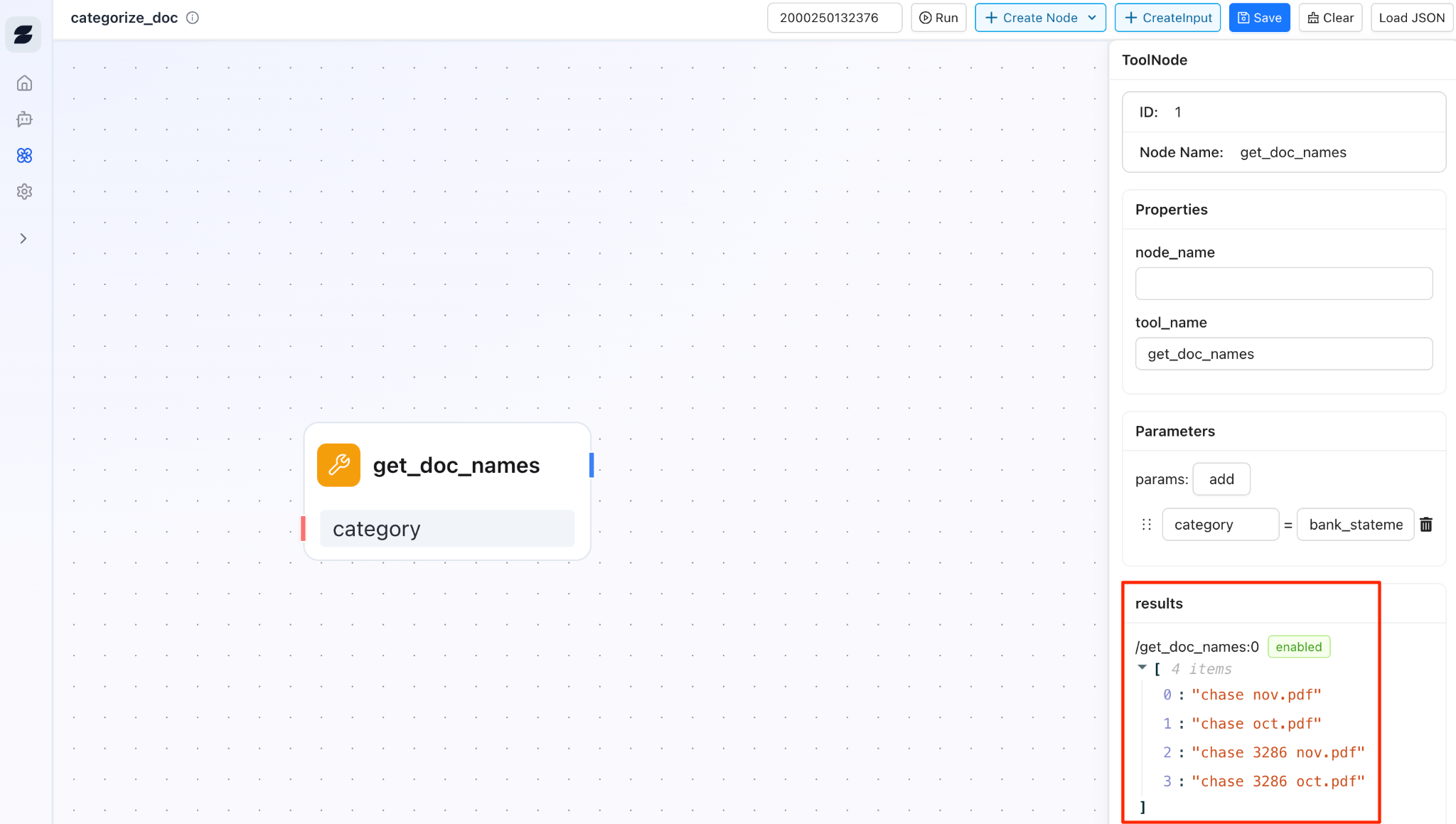Click Load JSON button
1456x824 pixels.
tap(1411, 18)
